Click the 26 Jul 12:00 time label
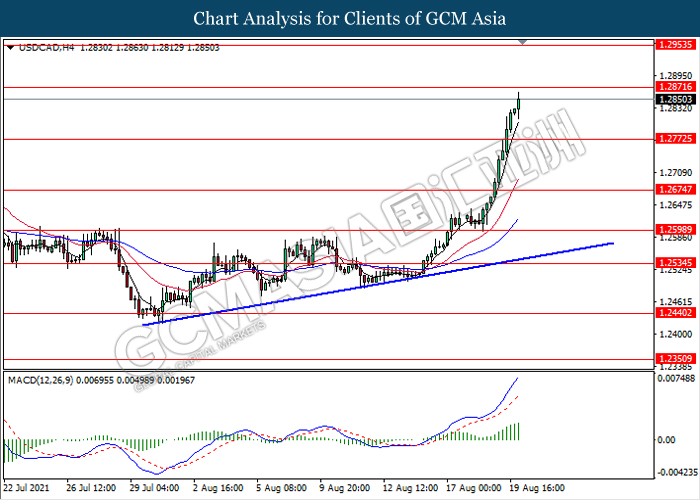 coord(91,488)
